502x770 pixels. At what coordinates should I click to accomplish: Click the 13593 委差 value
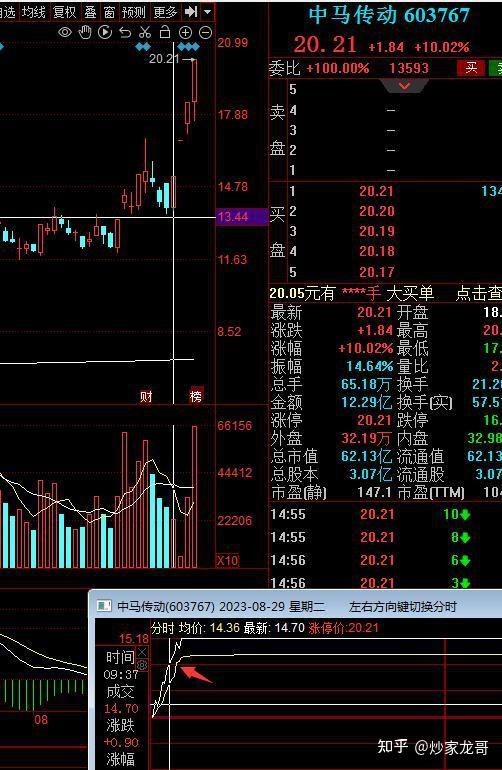pyautogui.click(x=409, y=68)
